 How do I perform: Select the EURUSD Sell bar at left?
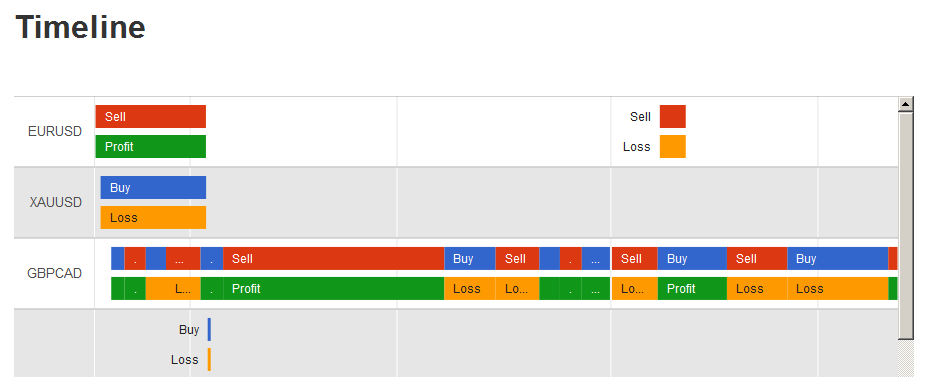tap(150, 117)
